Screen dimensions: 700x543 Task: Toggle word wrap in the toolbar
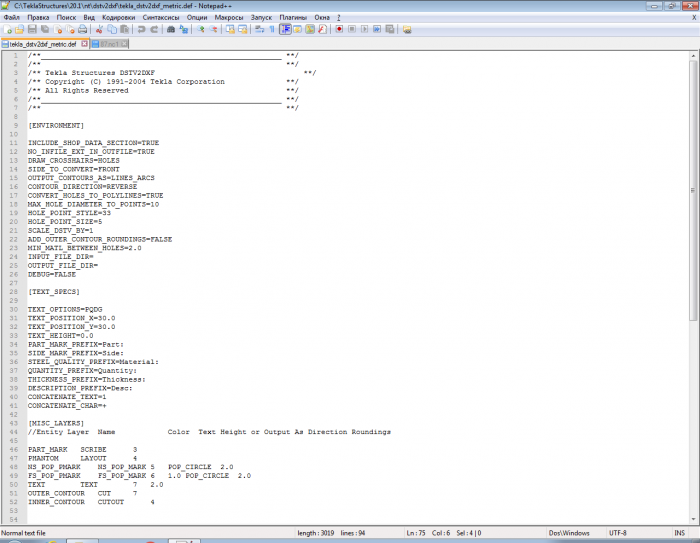(x=259, y=29)
